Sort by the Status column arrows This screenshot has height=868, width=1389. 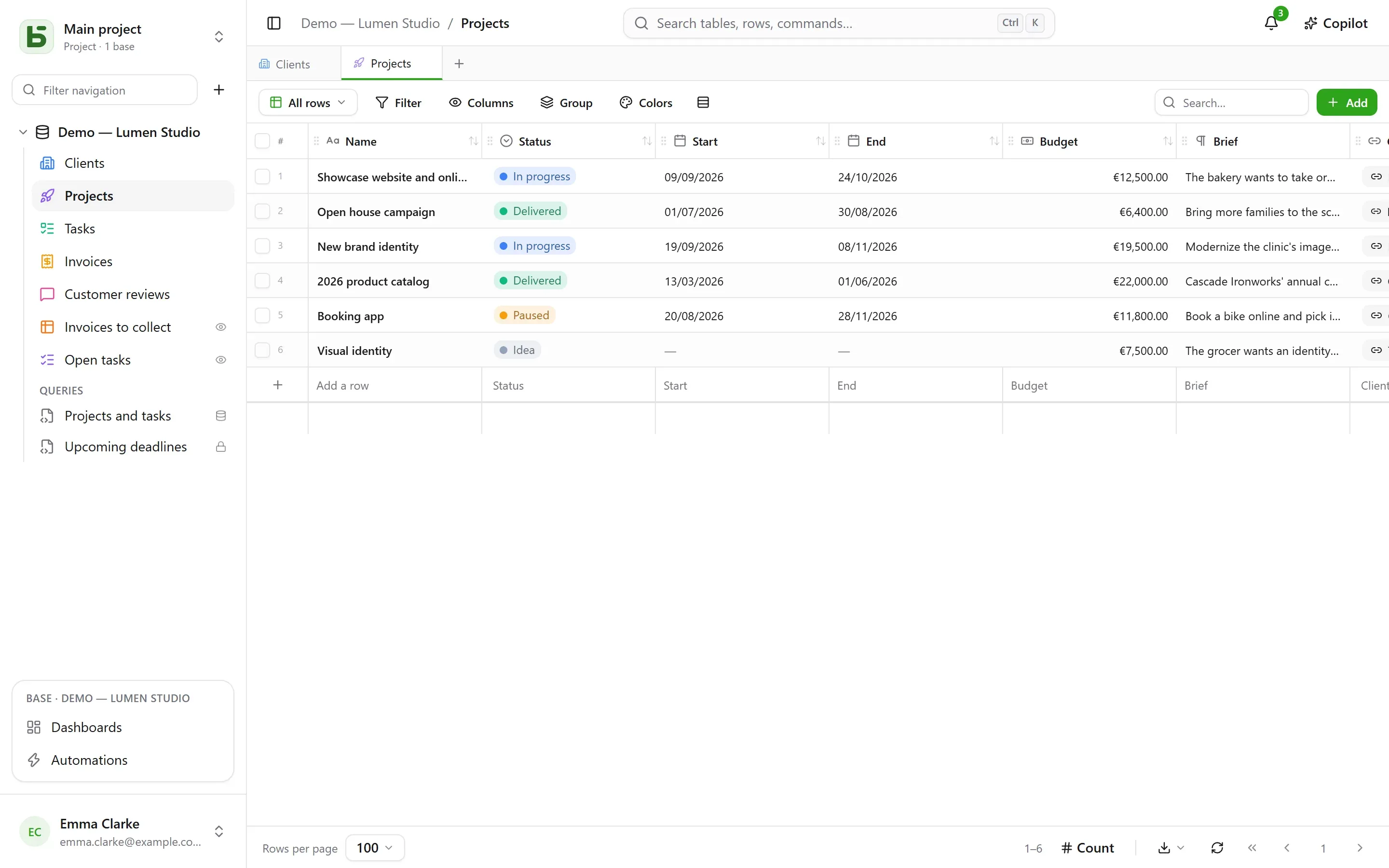pyautogui.click(x=647, y=141)
